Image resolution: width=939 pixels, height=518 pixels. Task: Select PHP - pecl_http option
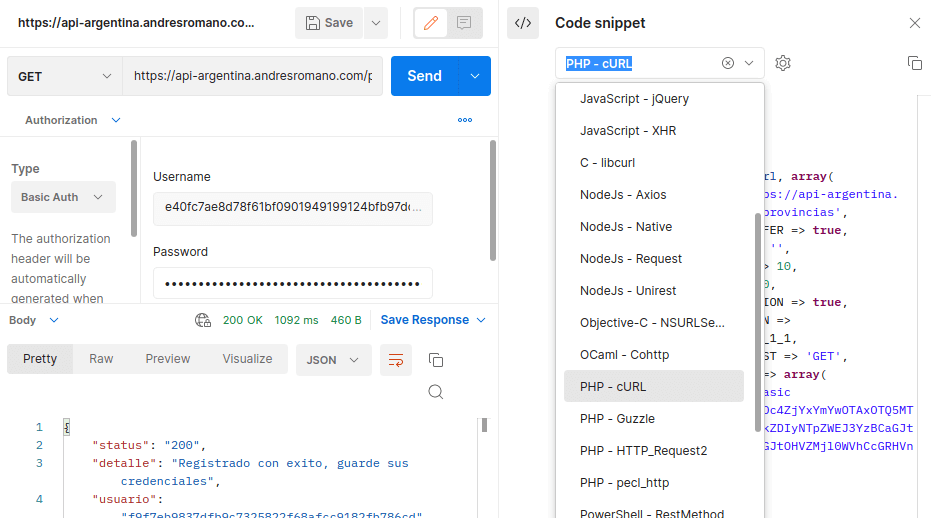[654, 483]
